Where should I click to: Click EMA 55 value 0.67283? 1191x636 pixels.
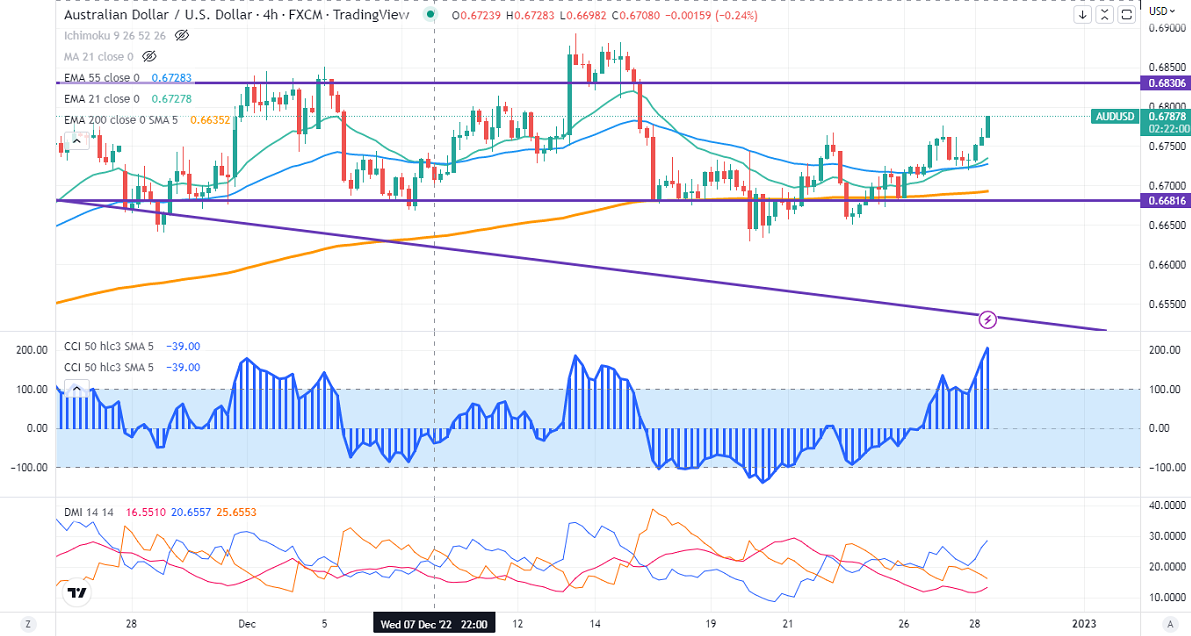tap(172, 78)
